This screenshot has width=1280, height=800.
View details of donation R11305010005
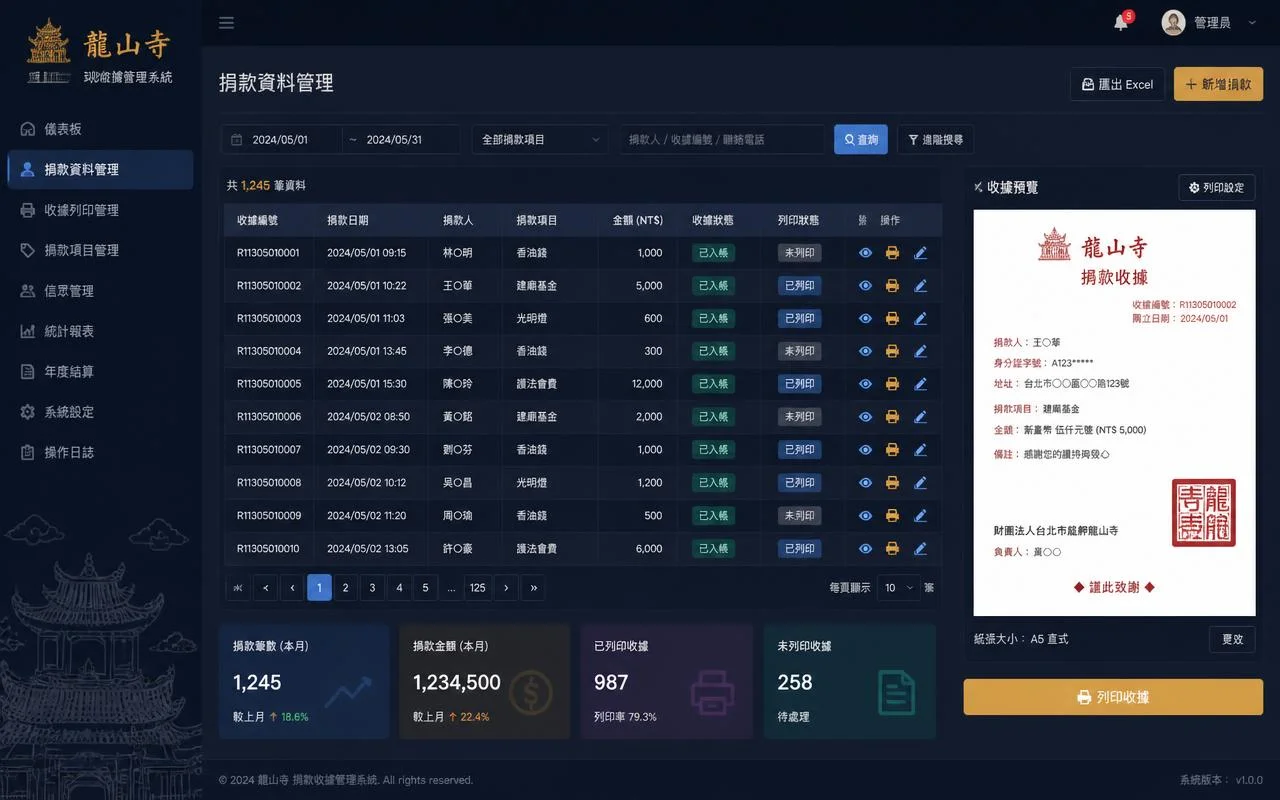[866, 384]
